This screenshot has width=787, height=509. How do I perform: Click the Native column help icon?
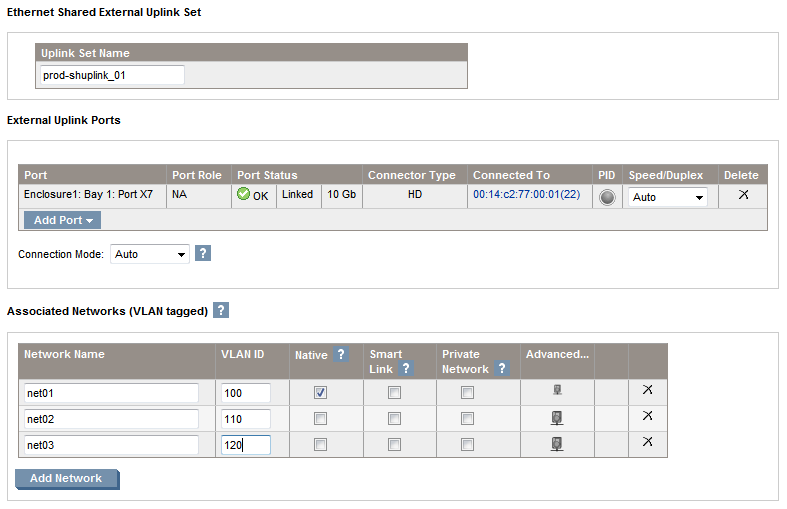click(x=341, y=355)
